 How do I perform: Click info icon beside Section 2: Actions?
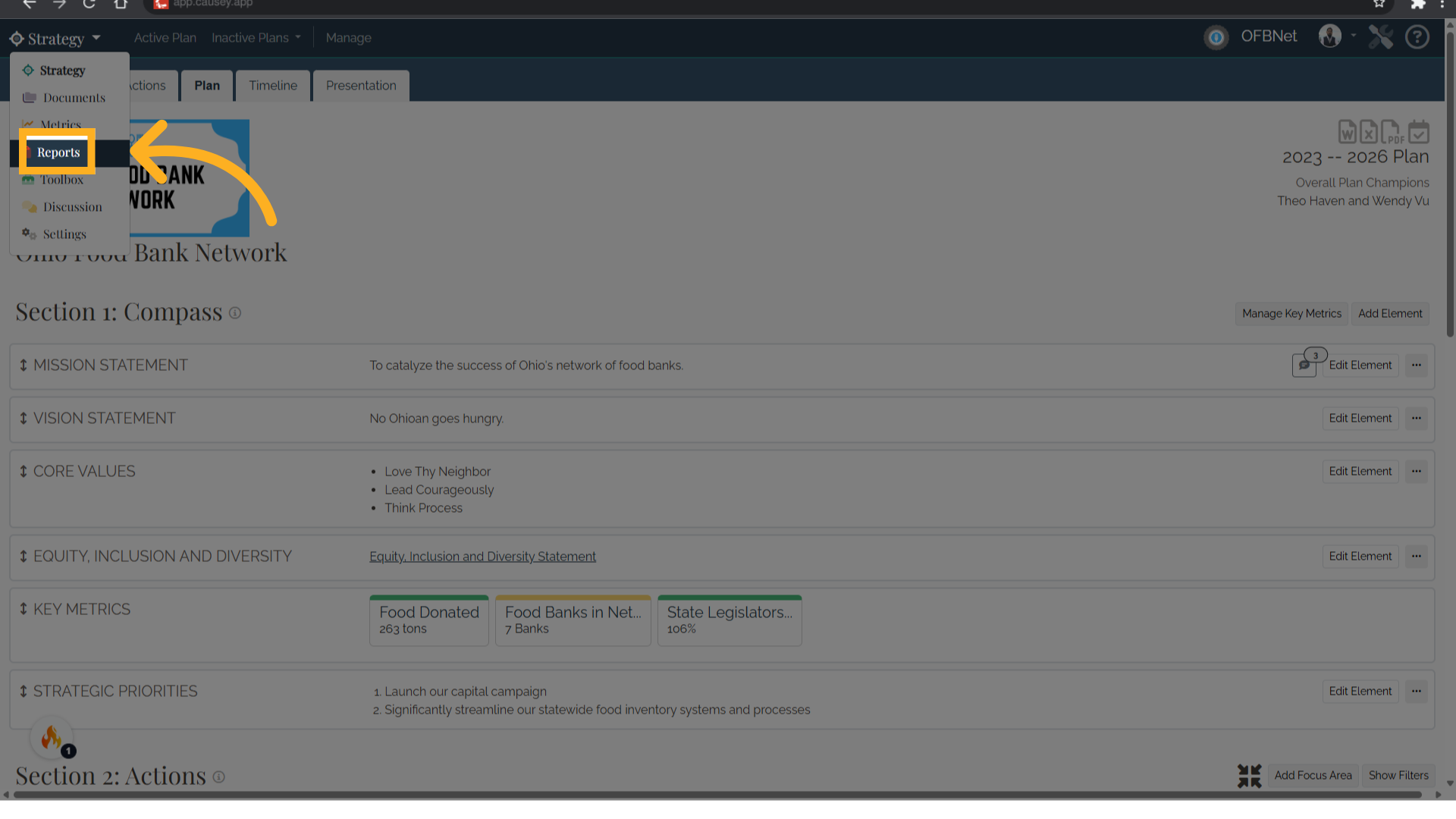pyautogui.click(x=218, y=777)
